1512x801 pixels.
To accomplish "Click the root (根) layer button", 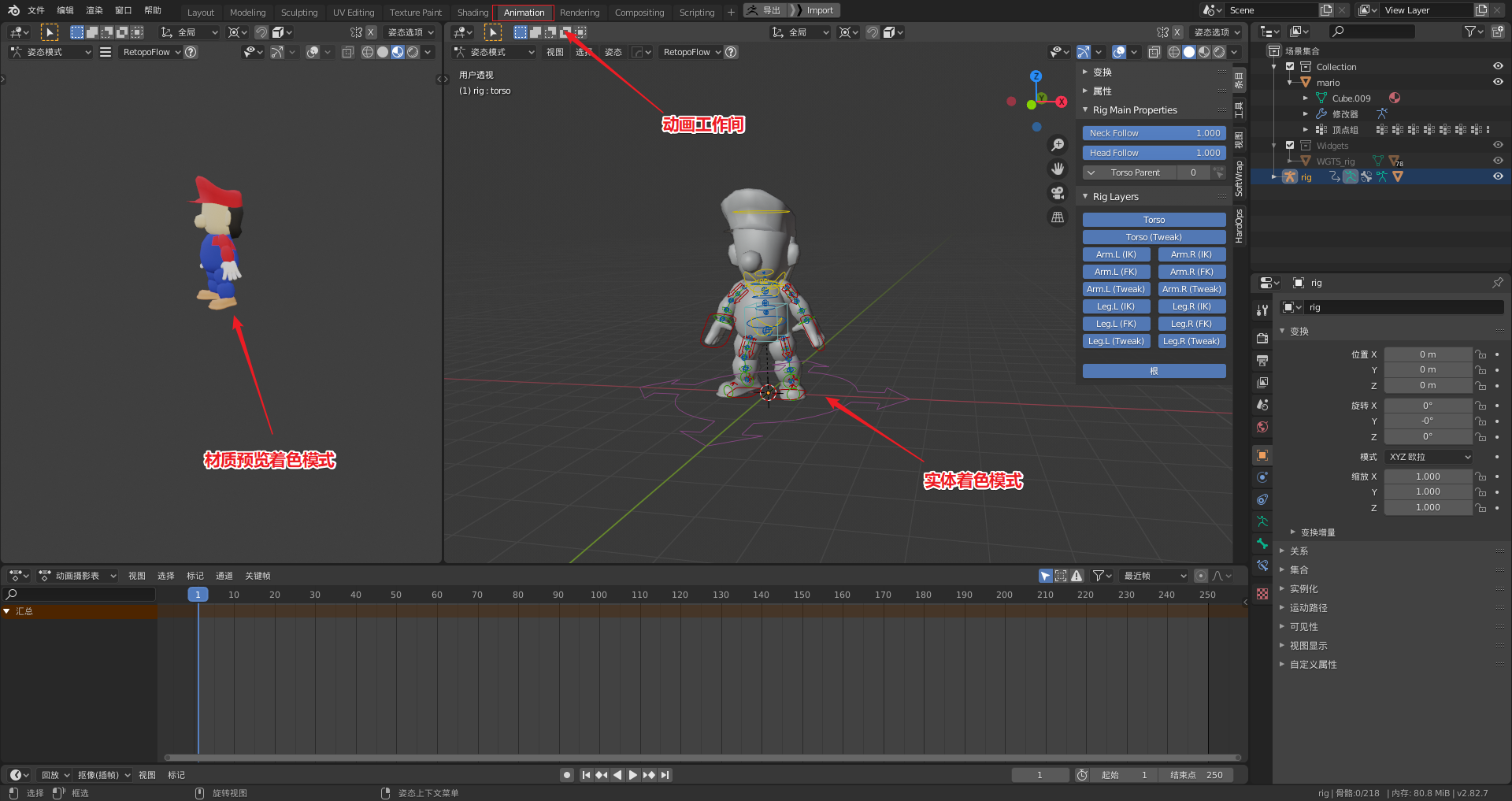I will pyautogui.click(x=1154, y=371).
